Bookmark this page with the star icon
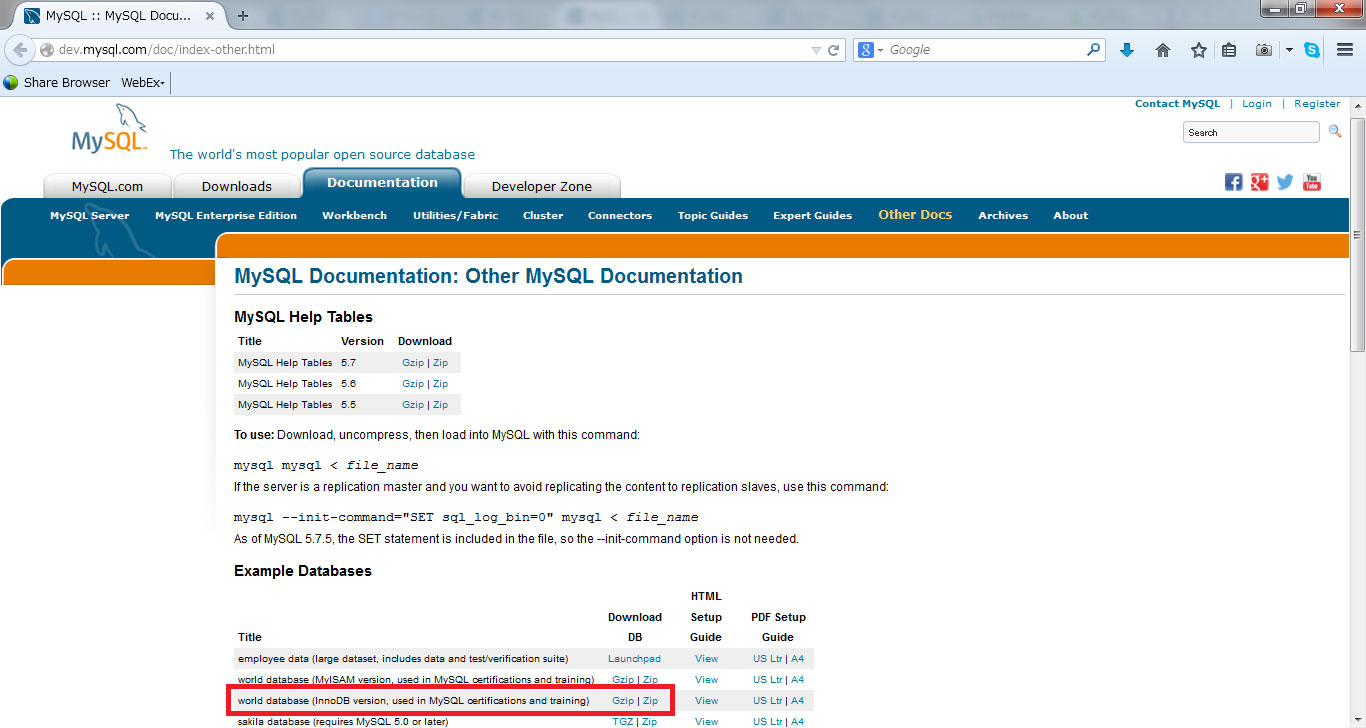The height and width of the screenshot is (728, 1366). tap(1198, 50)
